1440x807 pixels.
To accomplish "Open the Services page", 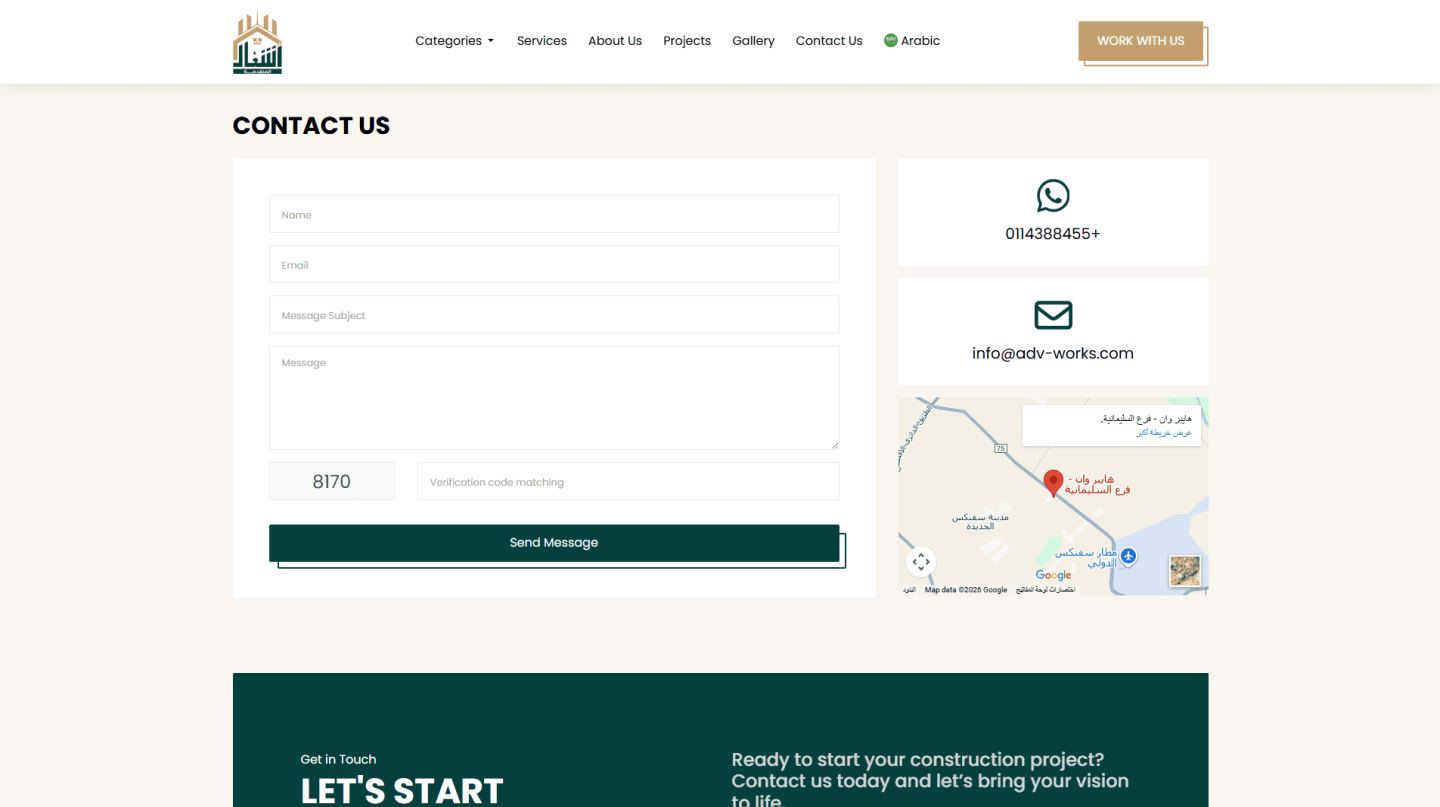I will point(541,41).
